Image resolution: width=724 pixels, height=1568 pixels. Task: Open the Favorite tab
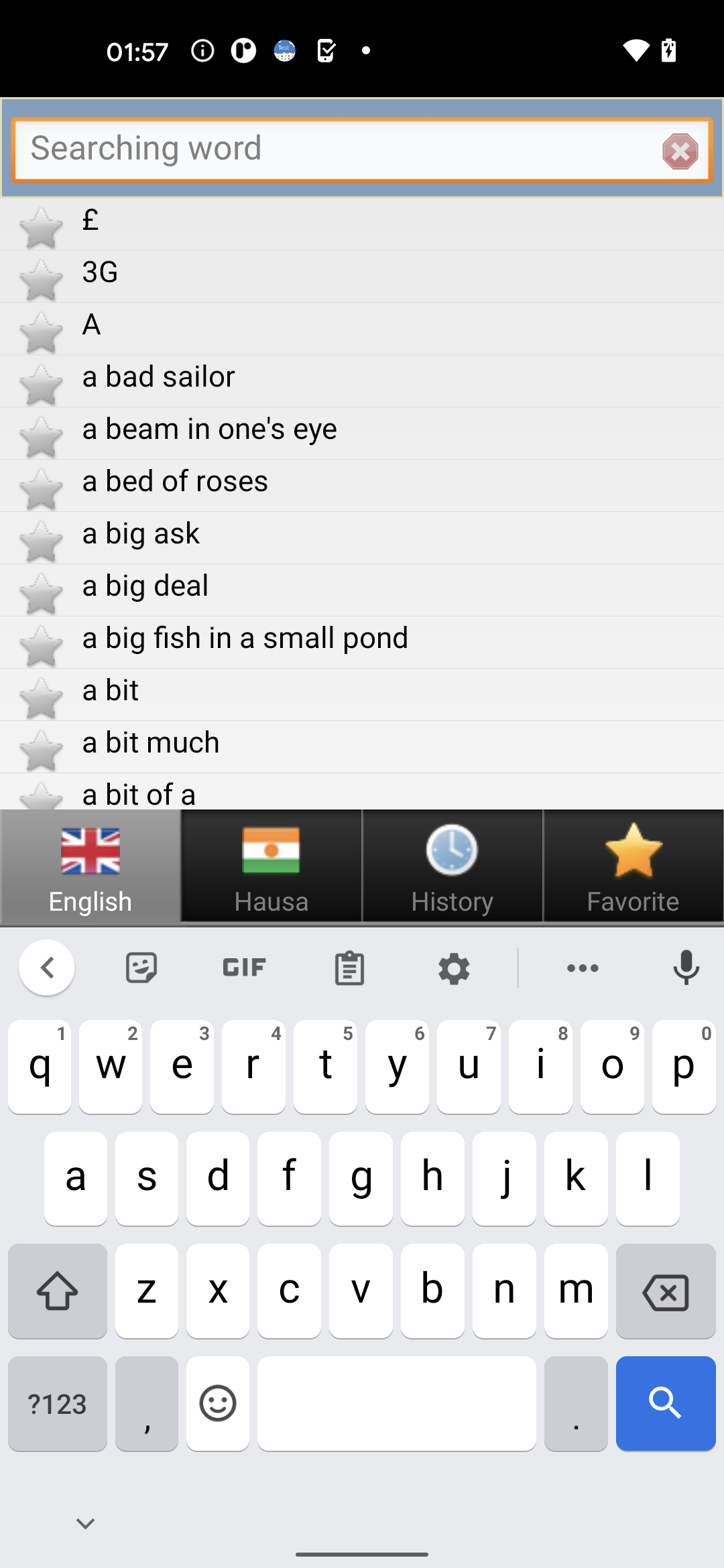tap(633, 866)
